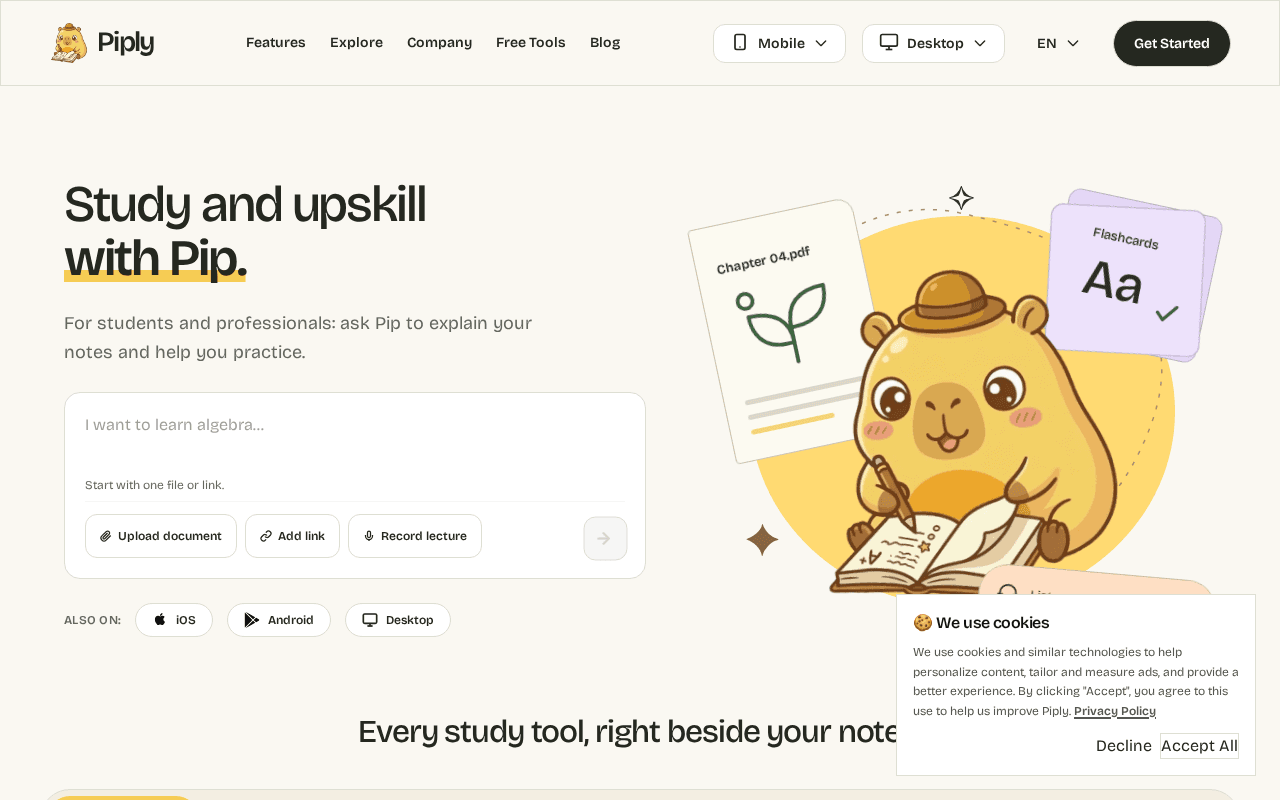Click the arrow submit button
The width and height of the screenshot is (1280, 800).
pyautogui.click(x=605, y=538)
